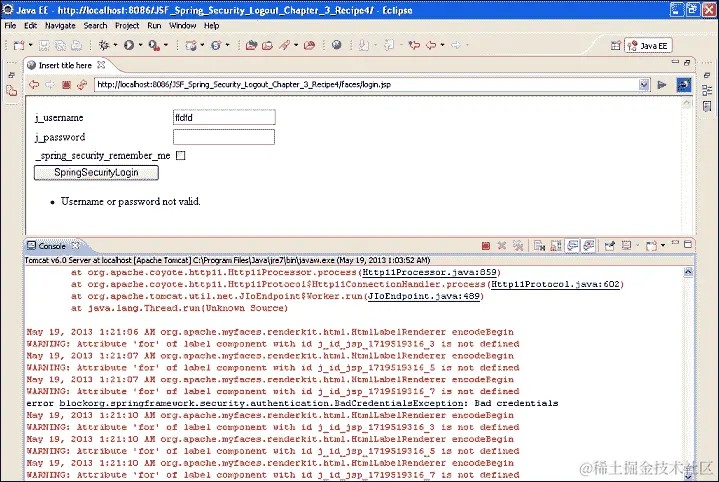Select the Java EE perspective button
719x482 pixels.
[648, 45]
